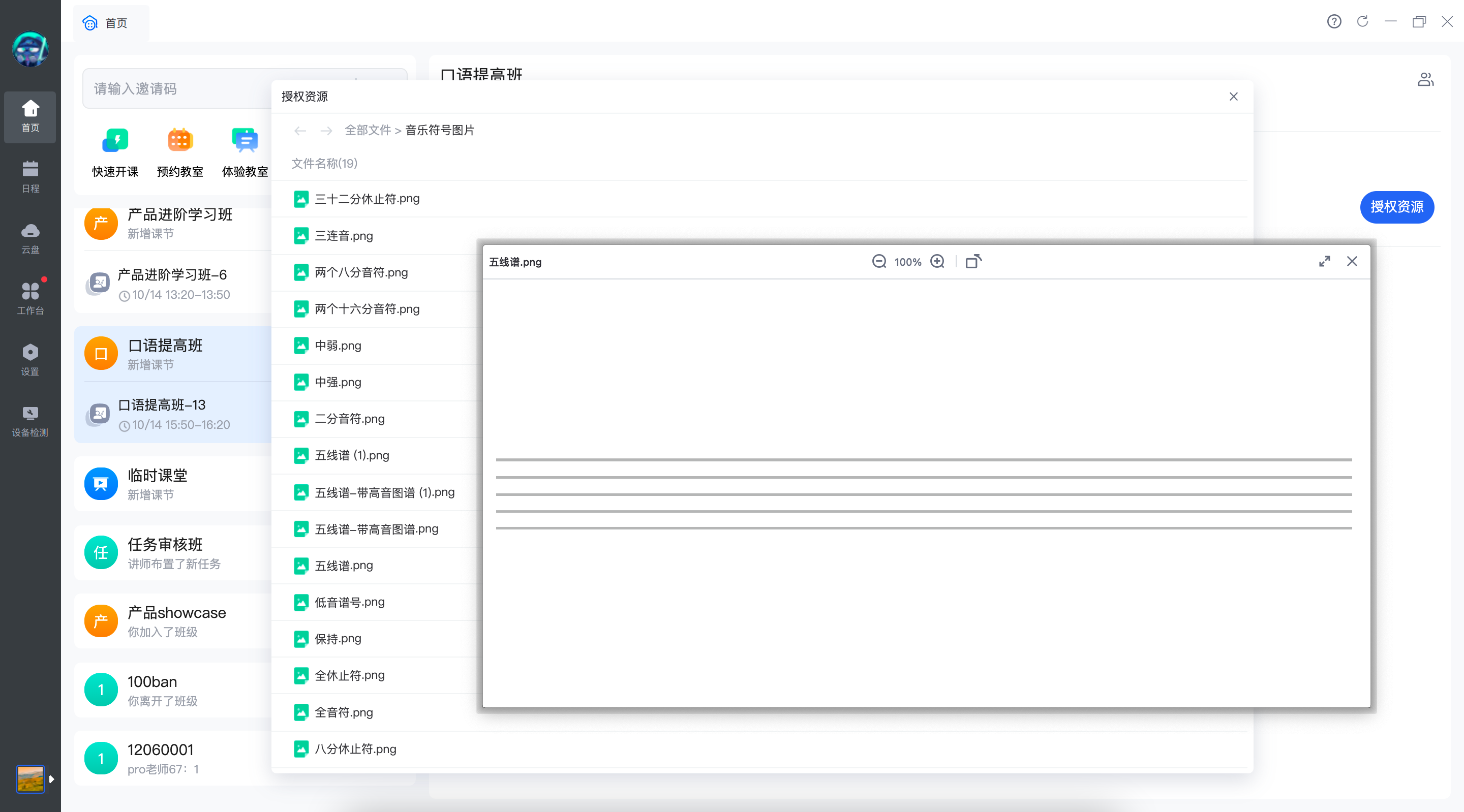Open the help question mark icon
The image size is (1464, 812).
pos(1334,21)
